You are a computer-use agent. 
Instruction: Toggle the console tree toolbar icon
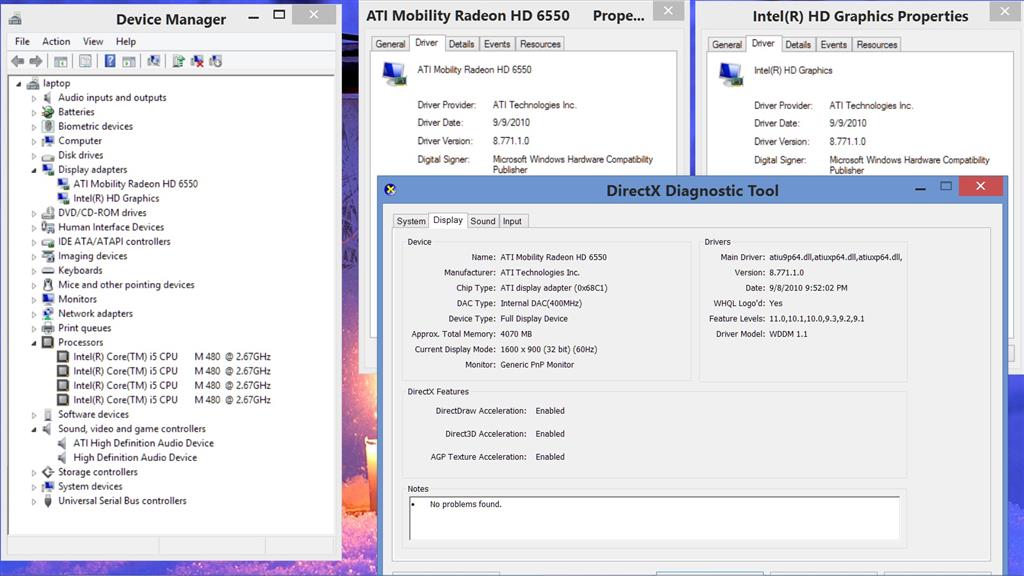[x=61, y=61]
